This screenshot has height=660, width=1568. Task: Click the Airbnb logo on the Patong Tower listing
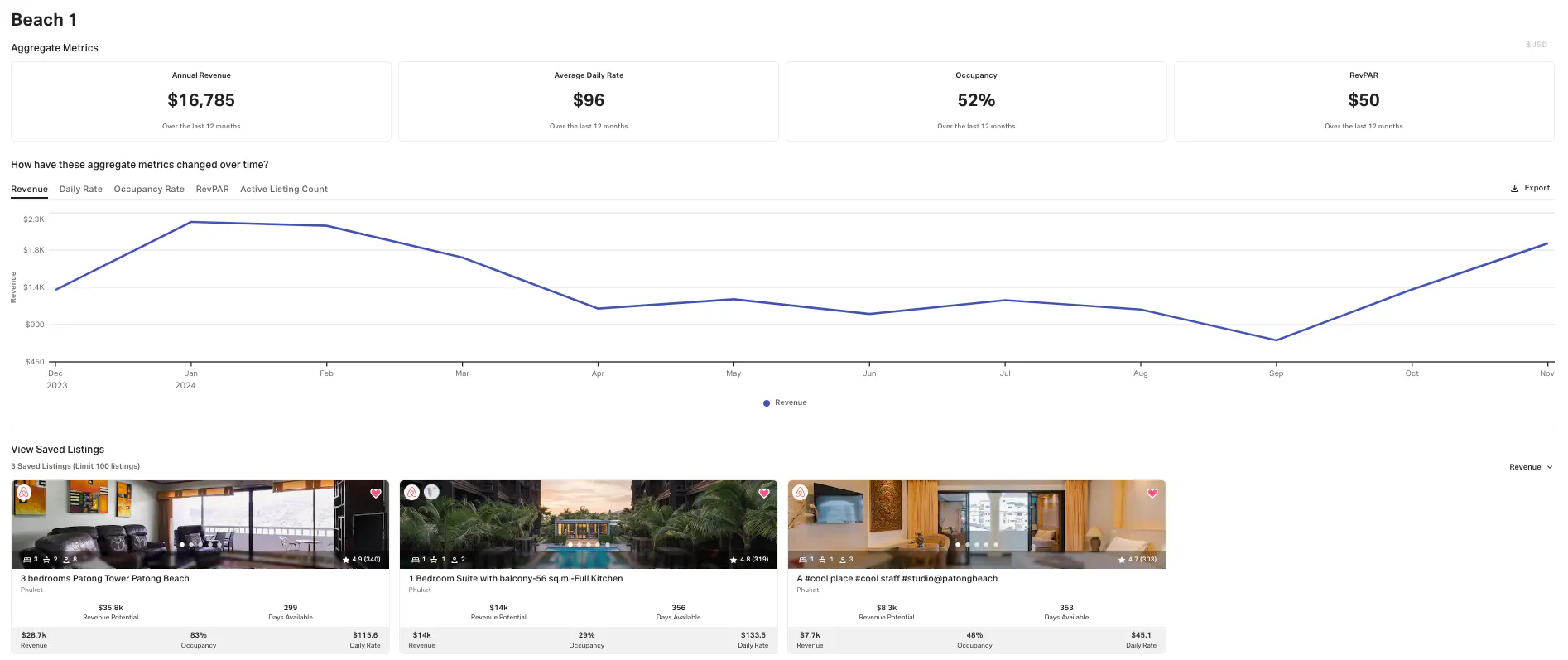(24, 493)
